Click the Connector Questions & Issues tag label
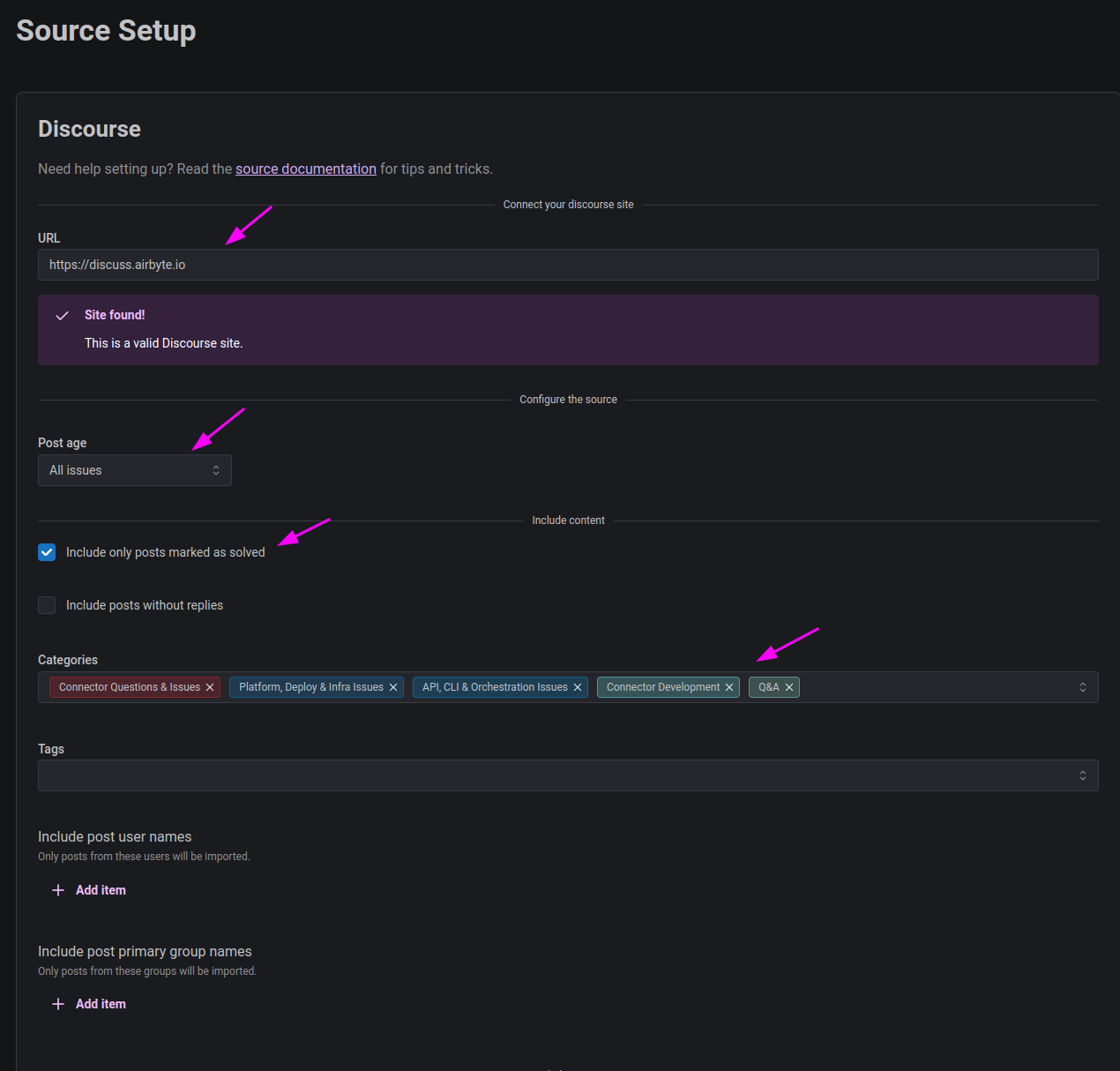The width and height of the screenshot is (1120, 1071). [x=130, y=687]
